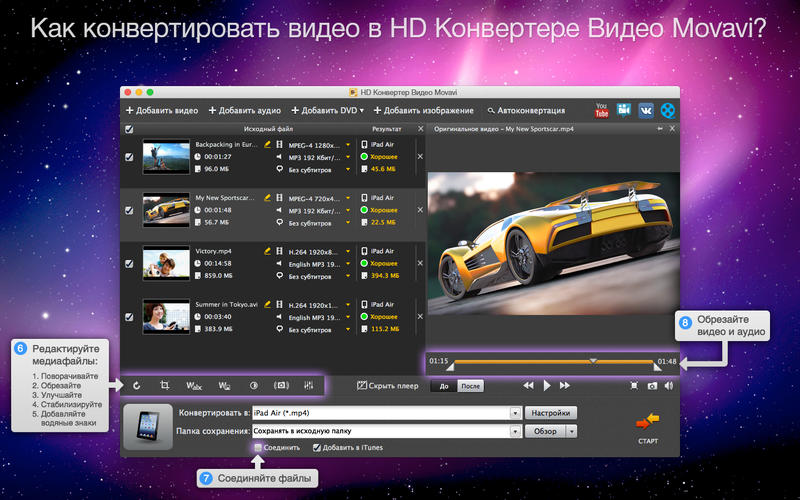This screenshot has width=800, height=500.
Task: Toggle the select-all files checkbox
Action: pyautogui.click(x=129, y=129)
